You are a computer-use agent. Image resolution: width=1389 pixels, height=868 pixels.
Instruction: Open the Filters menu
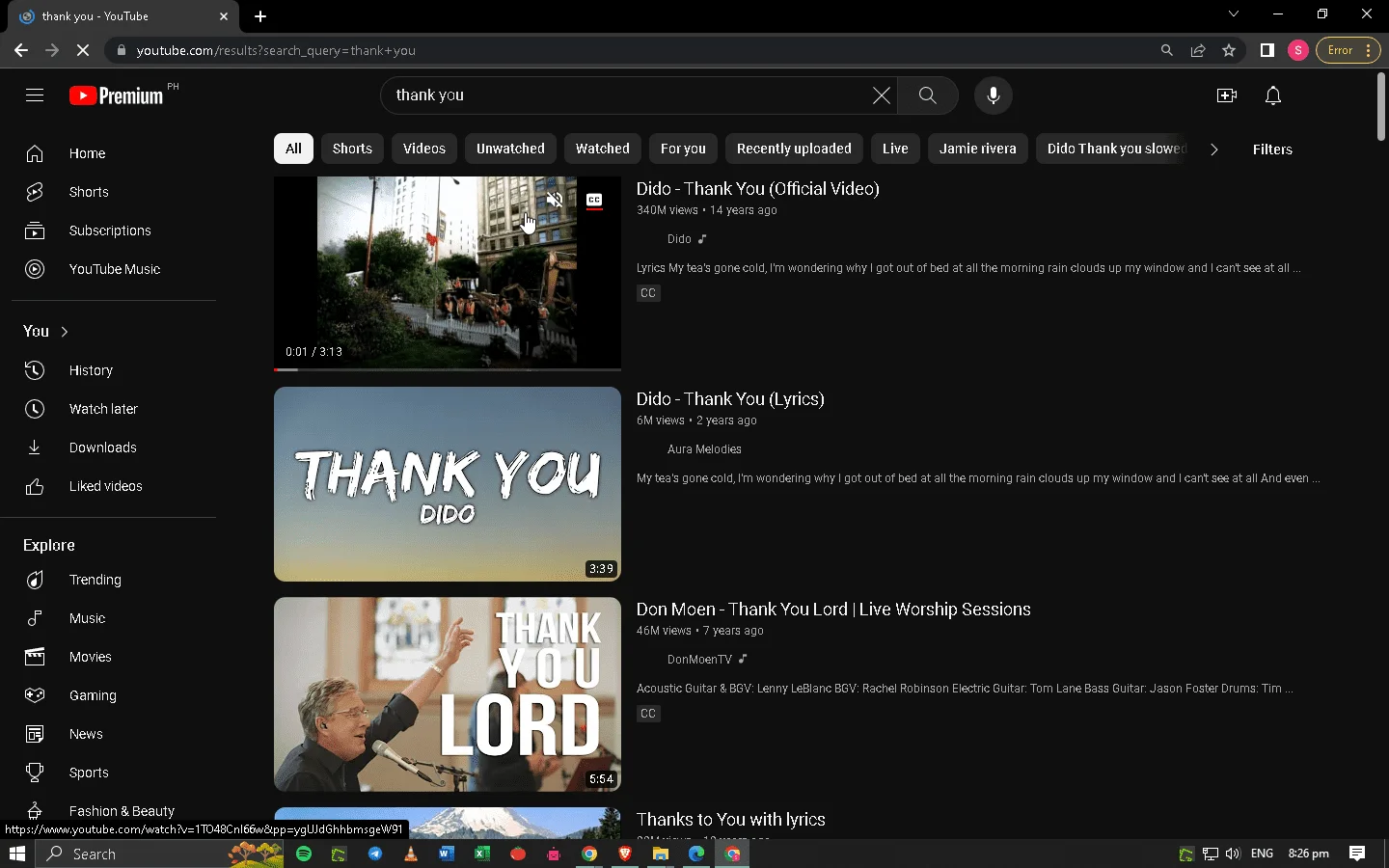click(1272, 149)
